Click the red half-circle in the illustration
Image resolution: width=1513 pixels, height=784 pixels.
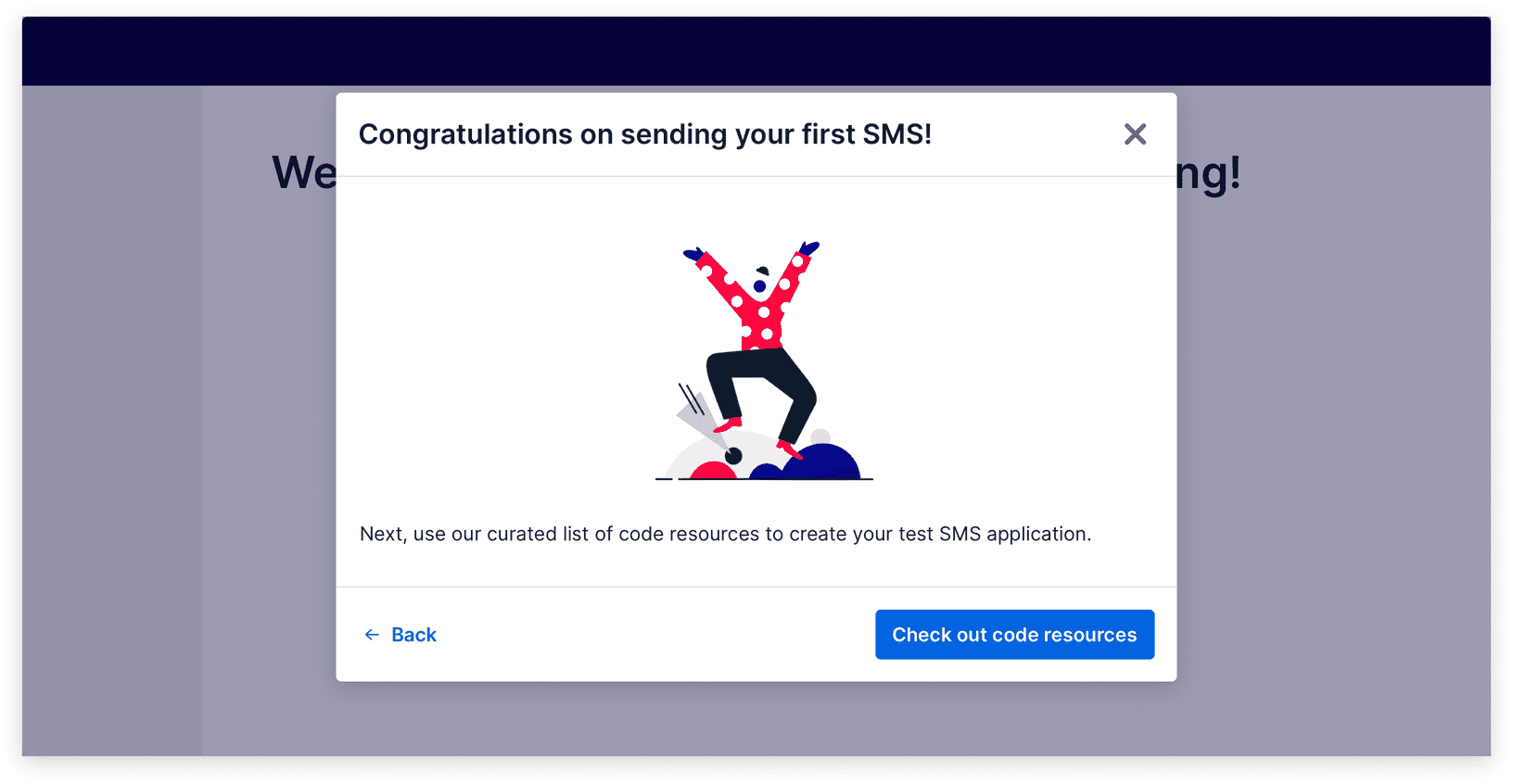tap(714, 469)
